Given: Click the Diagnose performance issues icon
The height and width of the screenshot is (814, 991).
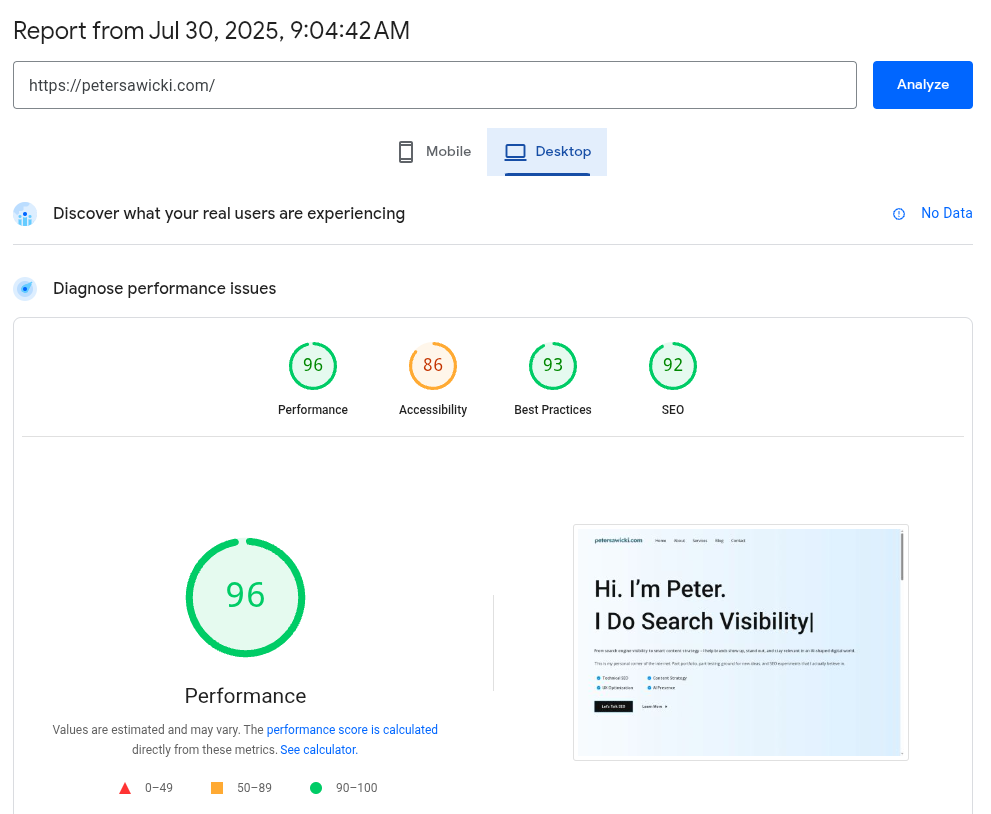Looking at the screenshot, I should pos(24,288).
